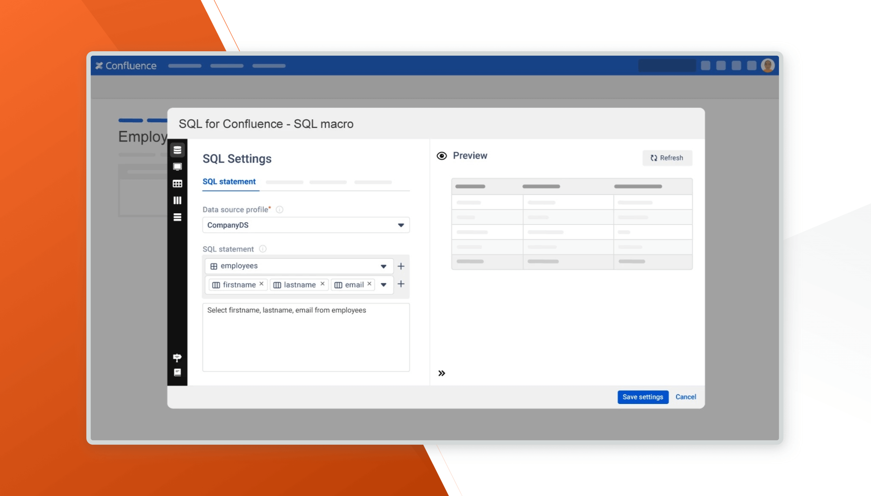
Task: Click the signpost icon at sidebar bottom
Action: 177,358
